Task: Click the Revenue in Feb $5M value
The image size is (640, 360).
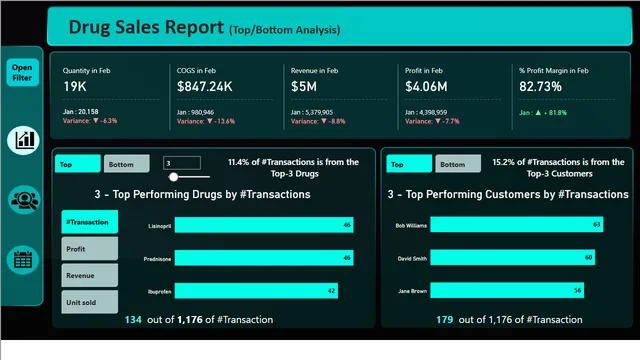Action: coord(304,87)
